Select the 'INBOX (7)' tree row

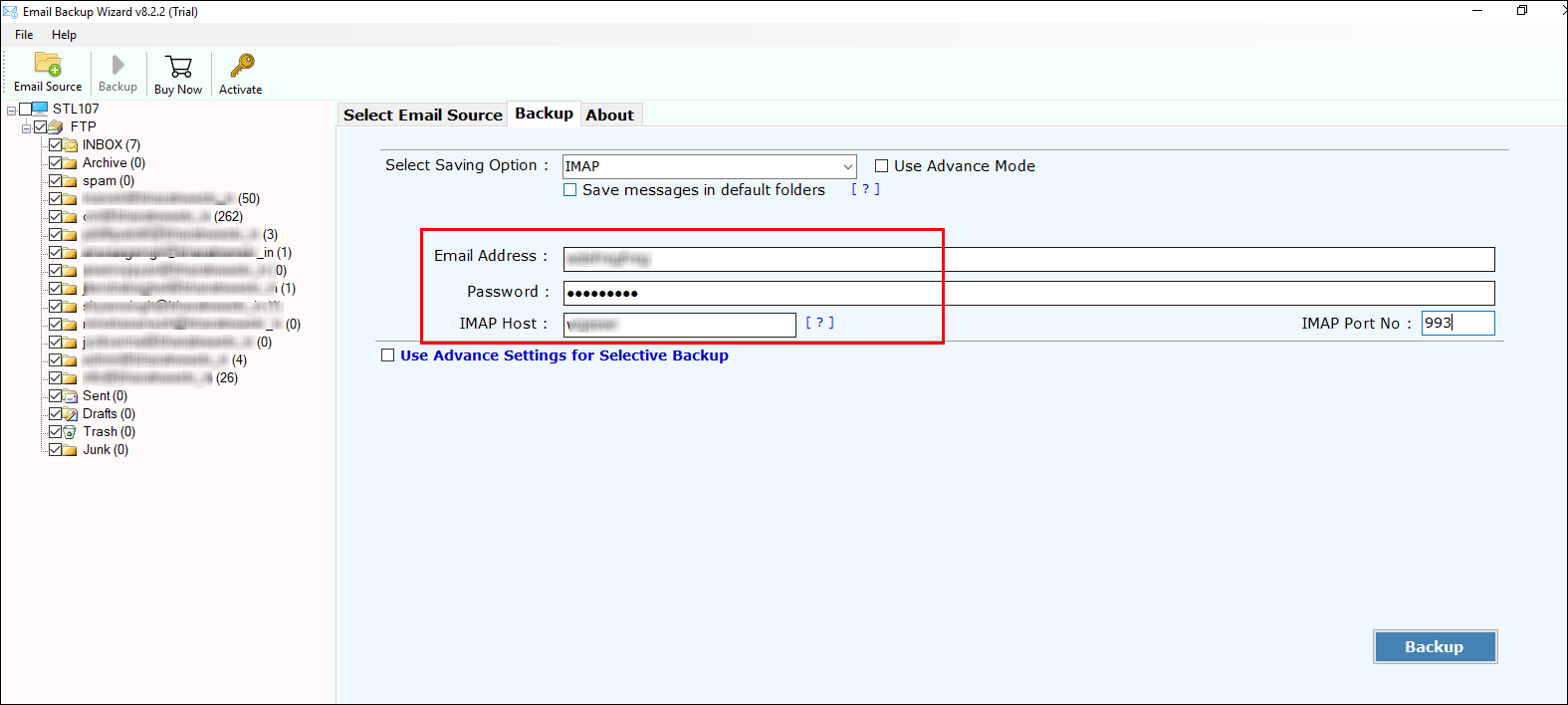click(x=112, y=145)
